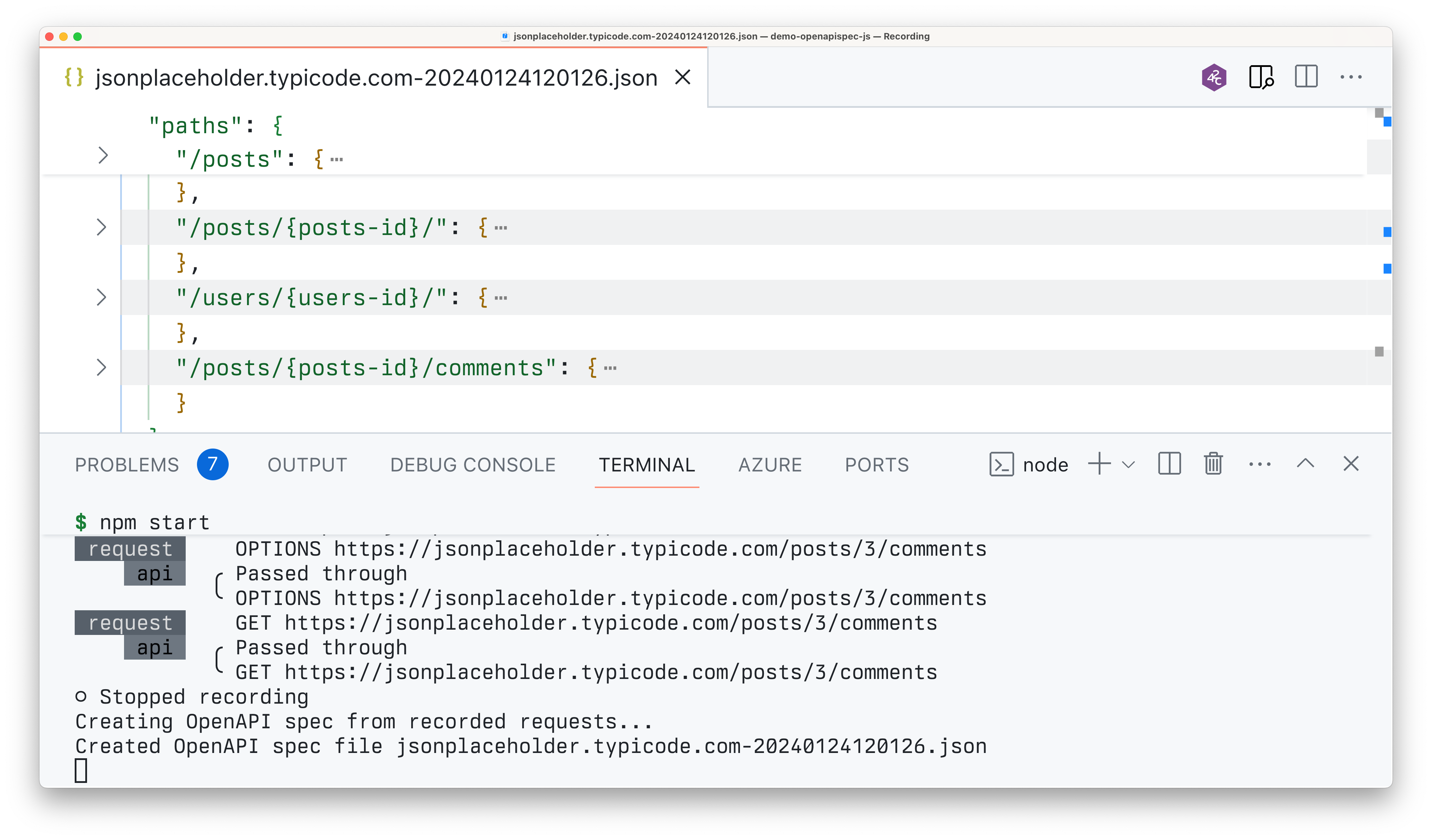1432x840 pixels.
Task: Close the terminal panel with X
Action: [1351, 464]
